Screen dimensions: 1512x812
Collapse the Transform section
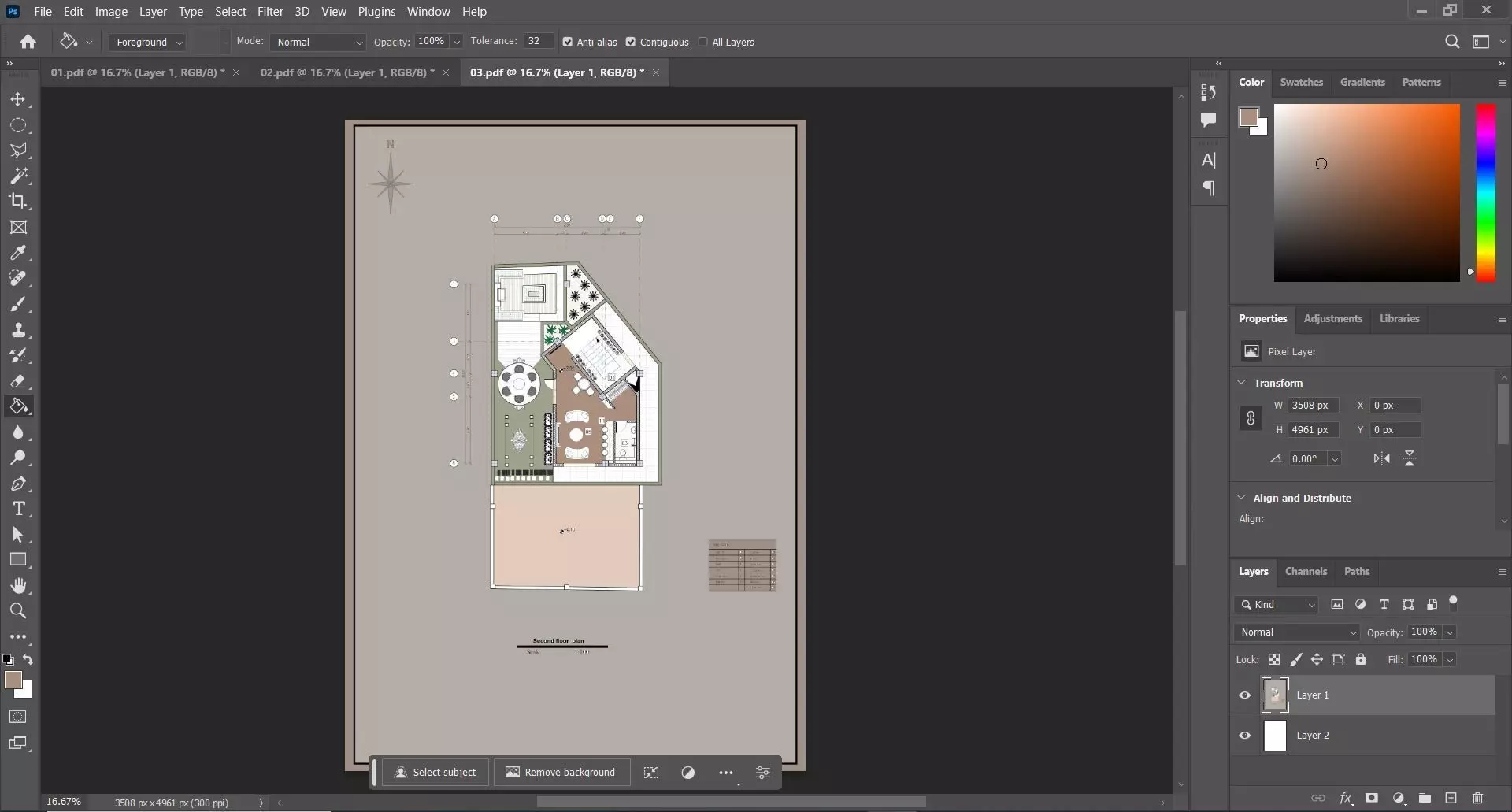pyautogui.click(x=1242, y=383)
